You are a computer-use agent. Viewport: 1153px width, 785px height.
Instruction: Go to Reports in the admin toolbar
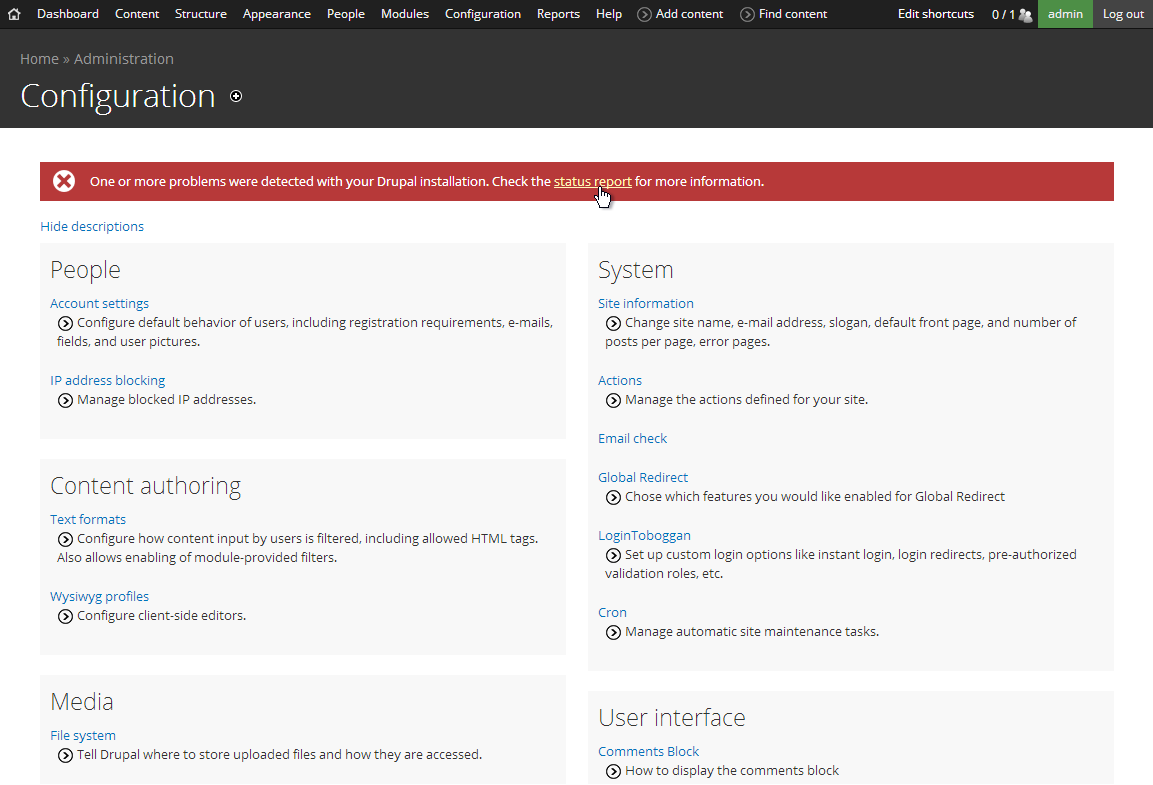[x=558, y=14]
